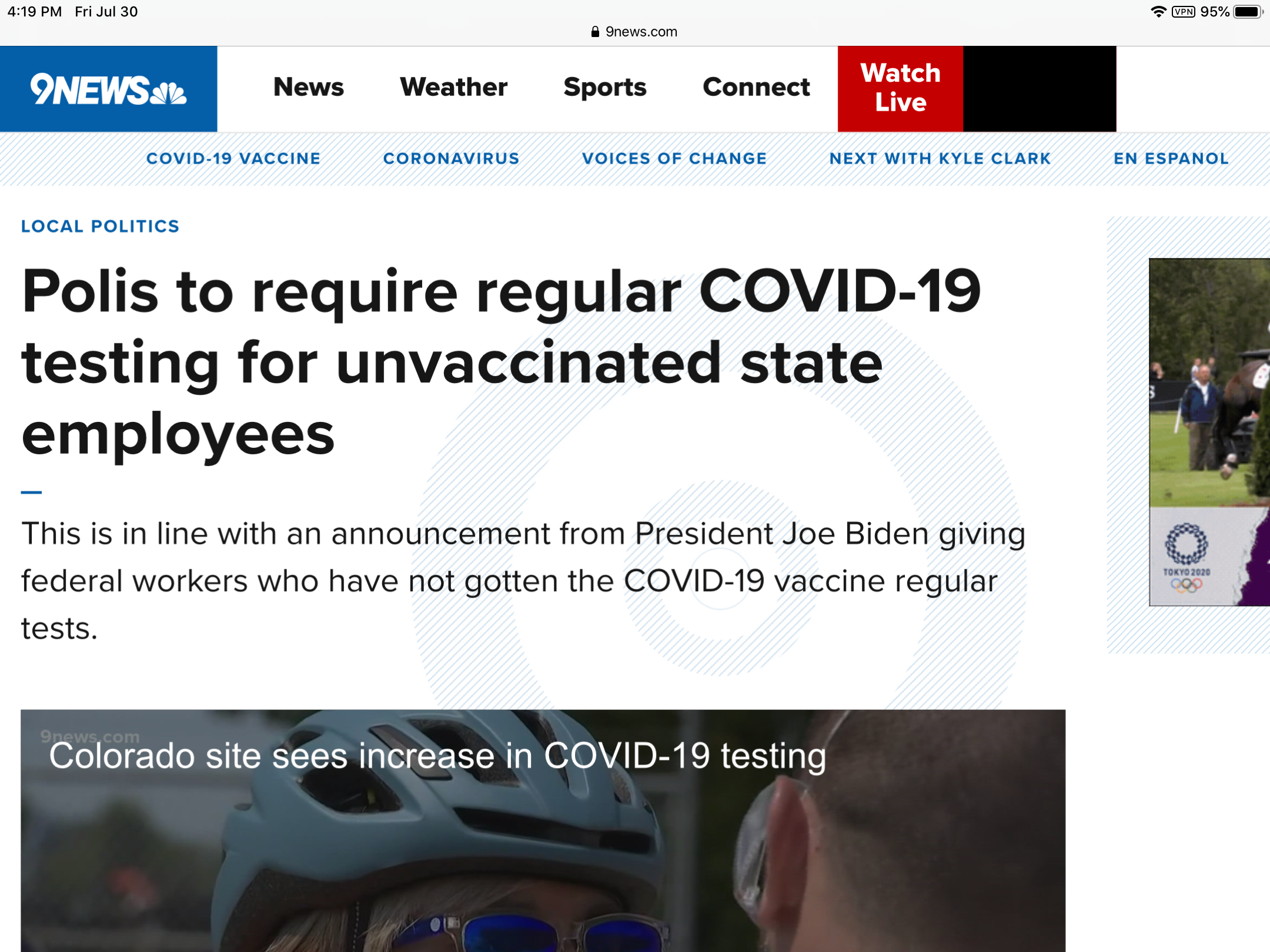Open the 9NEWS logo home link
Screen dimensions: 1270x952
tap(108, 89)
